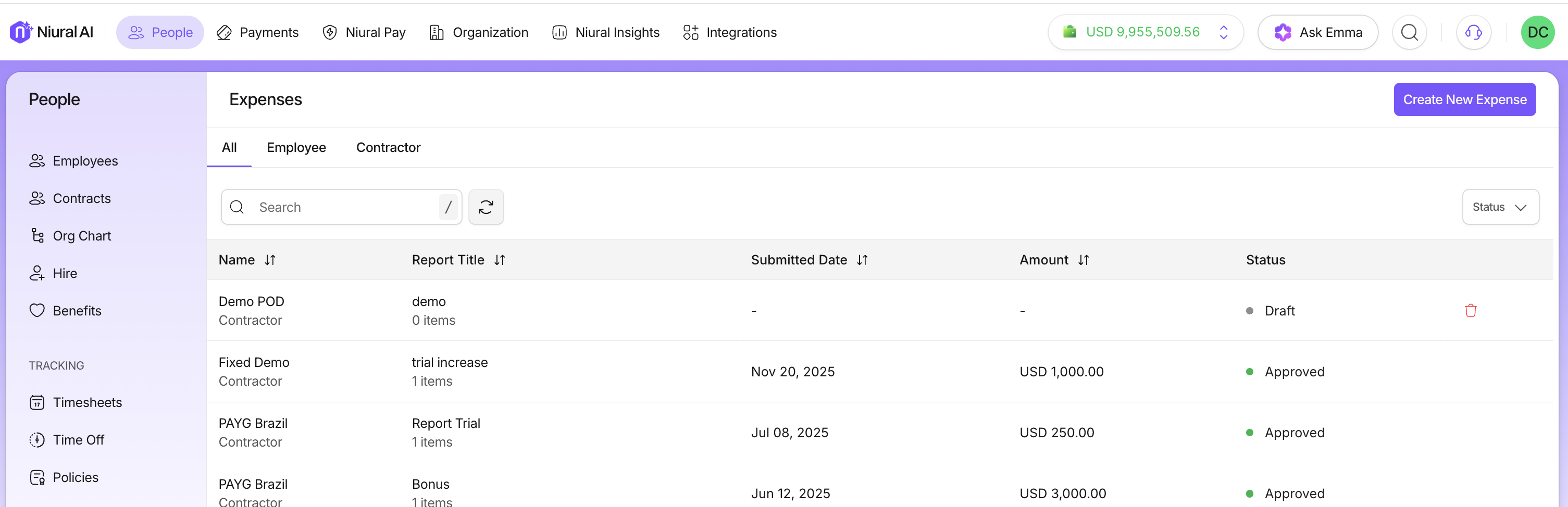Switch to the Contractor tab
Viewport: 1568px width, 507px height.
point(388,148)
